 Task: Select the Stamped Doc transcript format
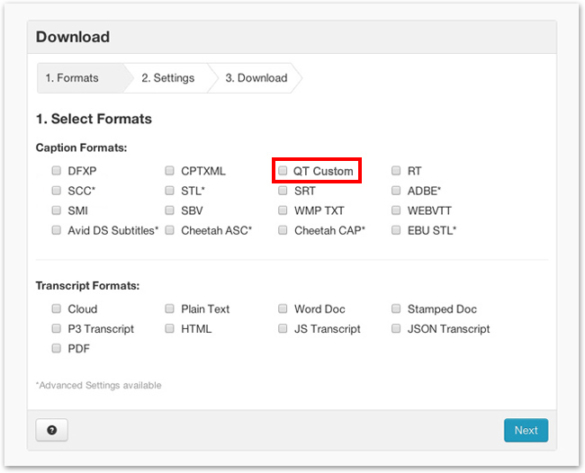(x=396, y=308)
